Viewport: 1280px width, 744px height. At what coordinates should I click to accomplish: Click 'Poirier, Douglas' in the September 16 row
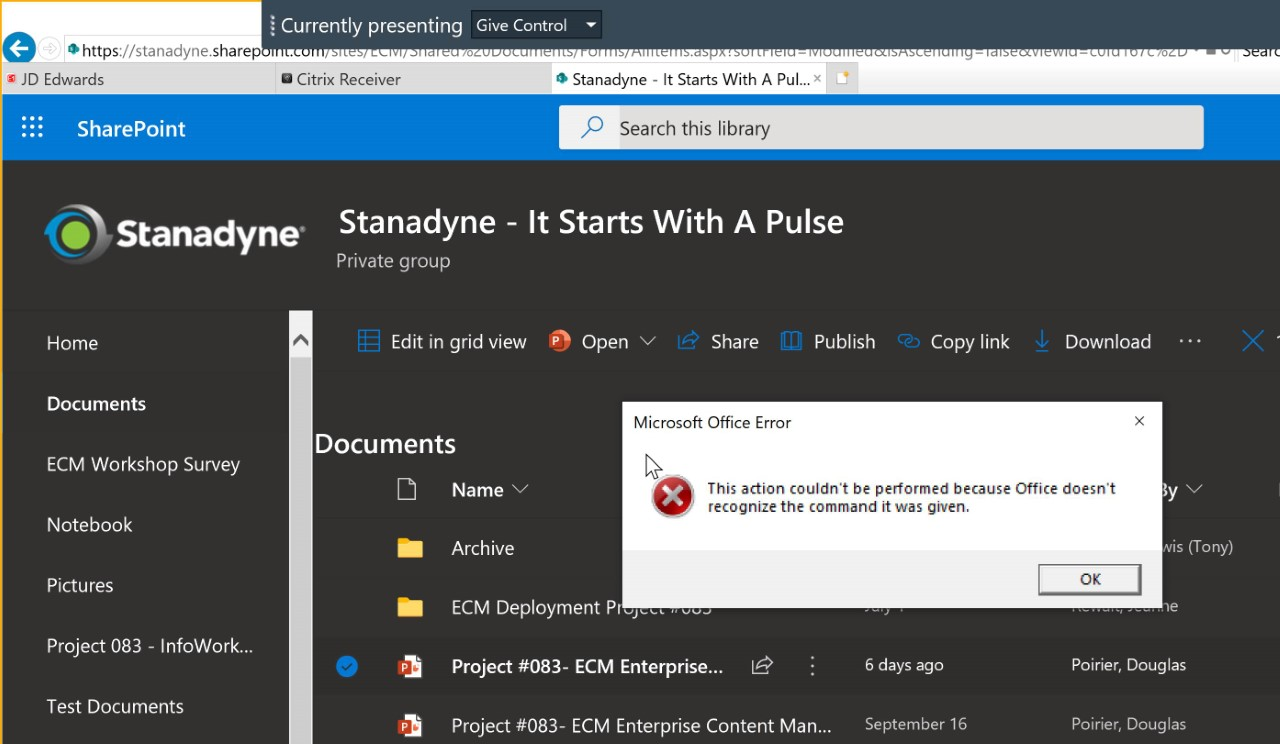pos(1128,724)
